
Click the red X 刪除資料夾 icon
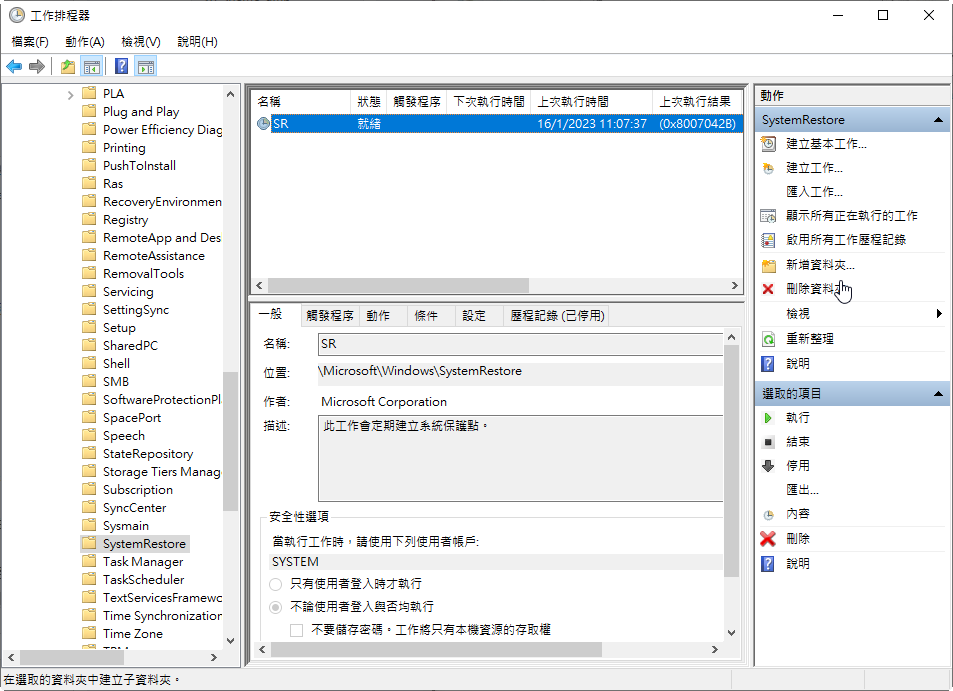click(x=768, y=289)
